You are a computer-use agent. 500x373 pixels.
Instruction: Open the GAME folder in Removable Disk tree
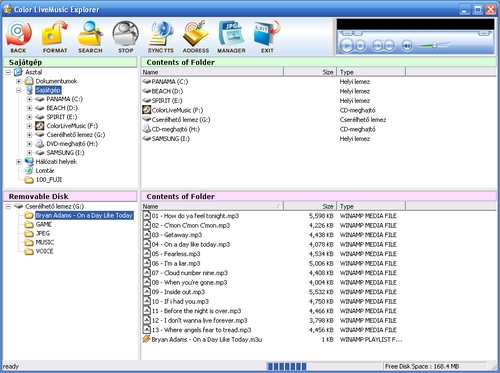(44, 225)
